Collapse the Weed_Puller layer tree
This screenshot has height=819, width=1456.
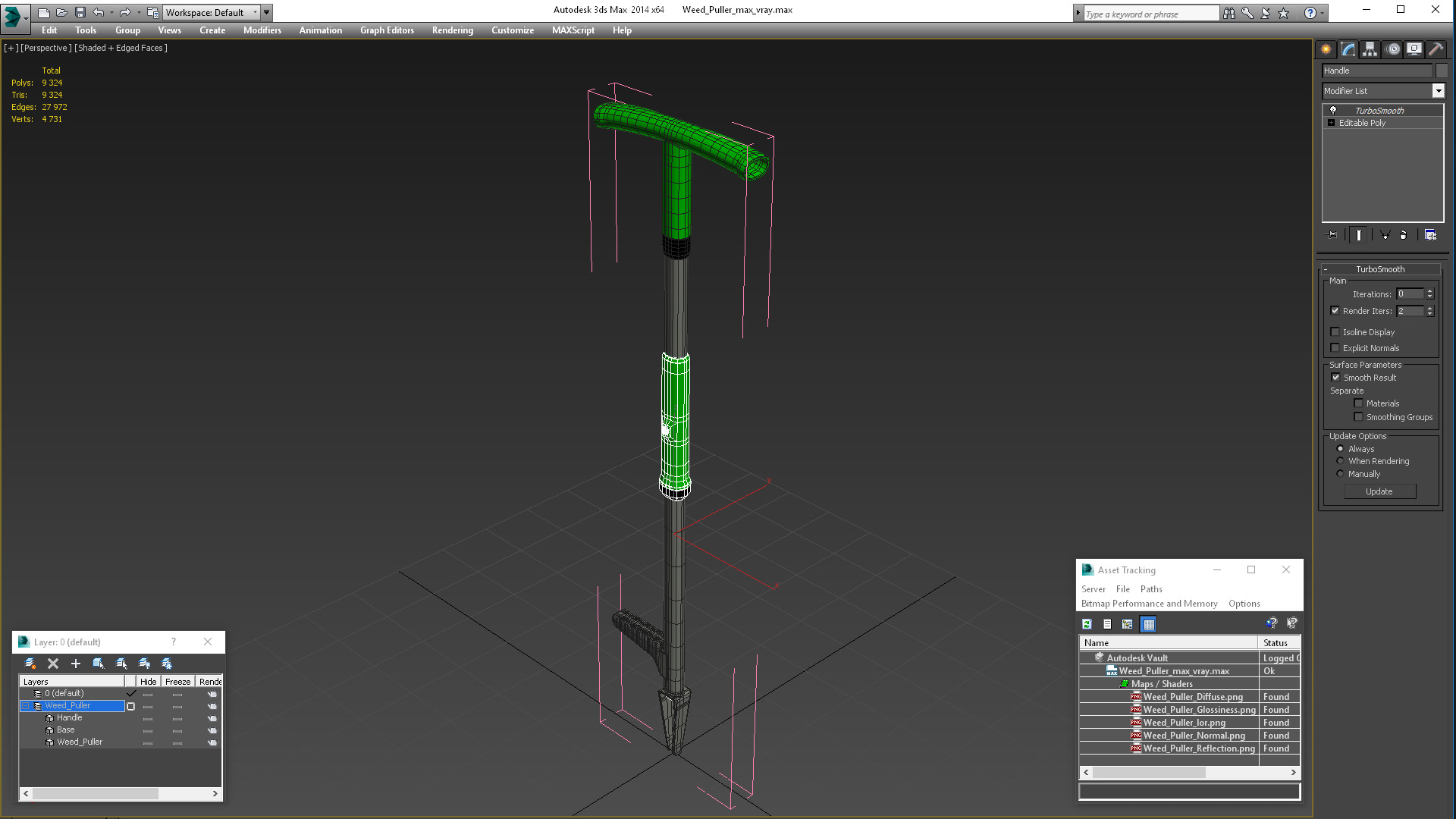[x=25, y=706]
